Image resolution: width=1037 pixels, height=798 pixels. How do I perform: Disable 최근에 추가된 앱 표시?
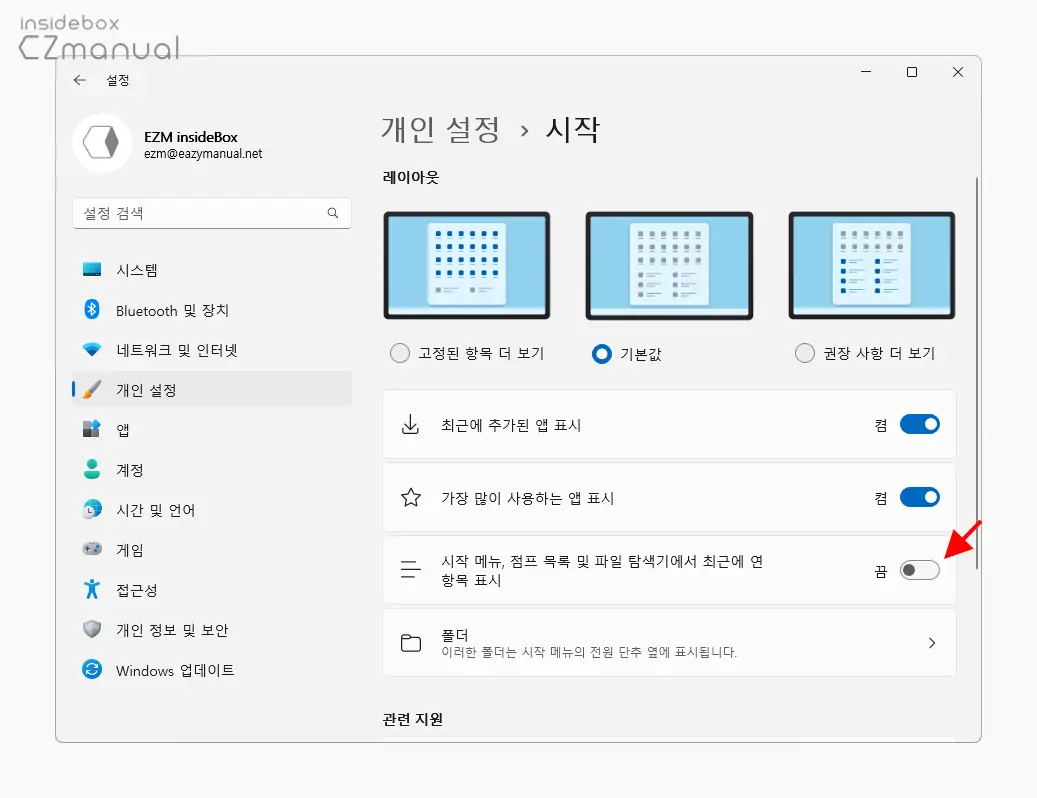[x=918, y=423]
